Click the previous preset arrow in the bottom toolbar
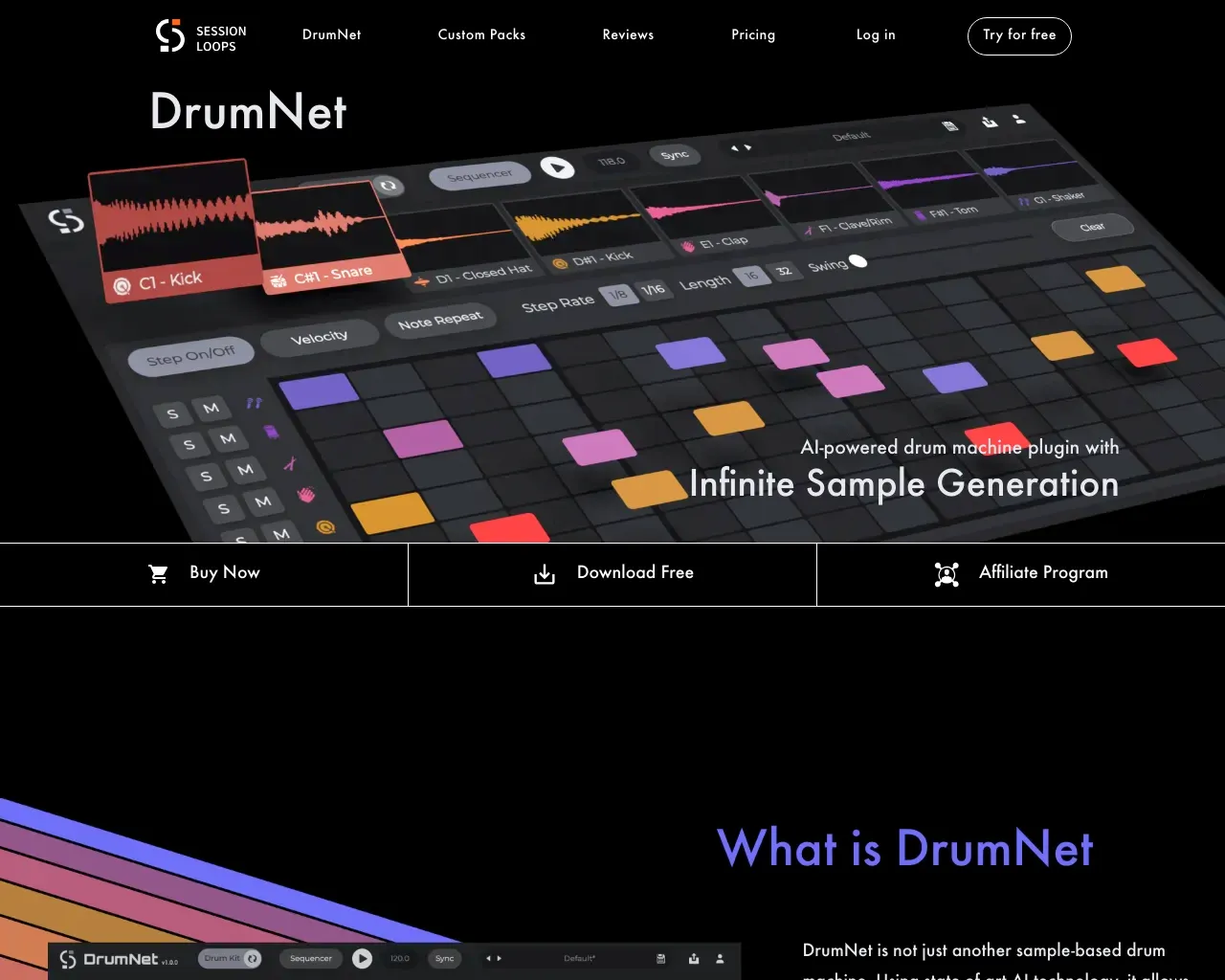 [x=488, y=958]
